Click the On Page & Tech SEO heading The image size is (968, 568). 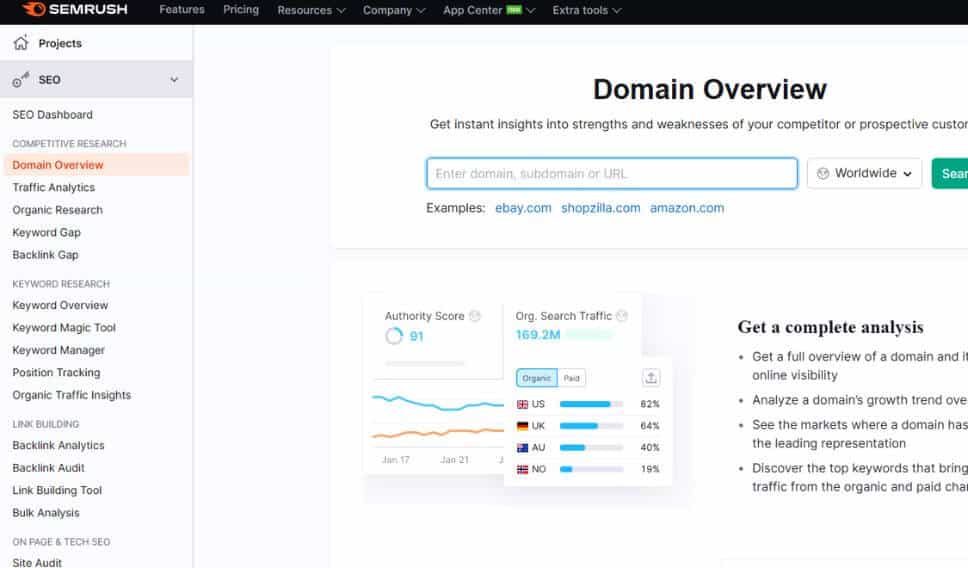pyautogui.click(x=61, y=542)
